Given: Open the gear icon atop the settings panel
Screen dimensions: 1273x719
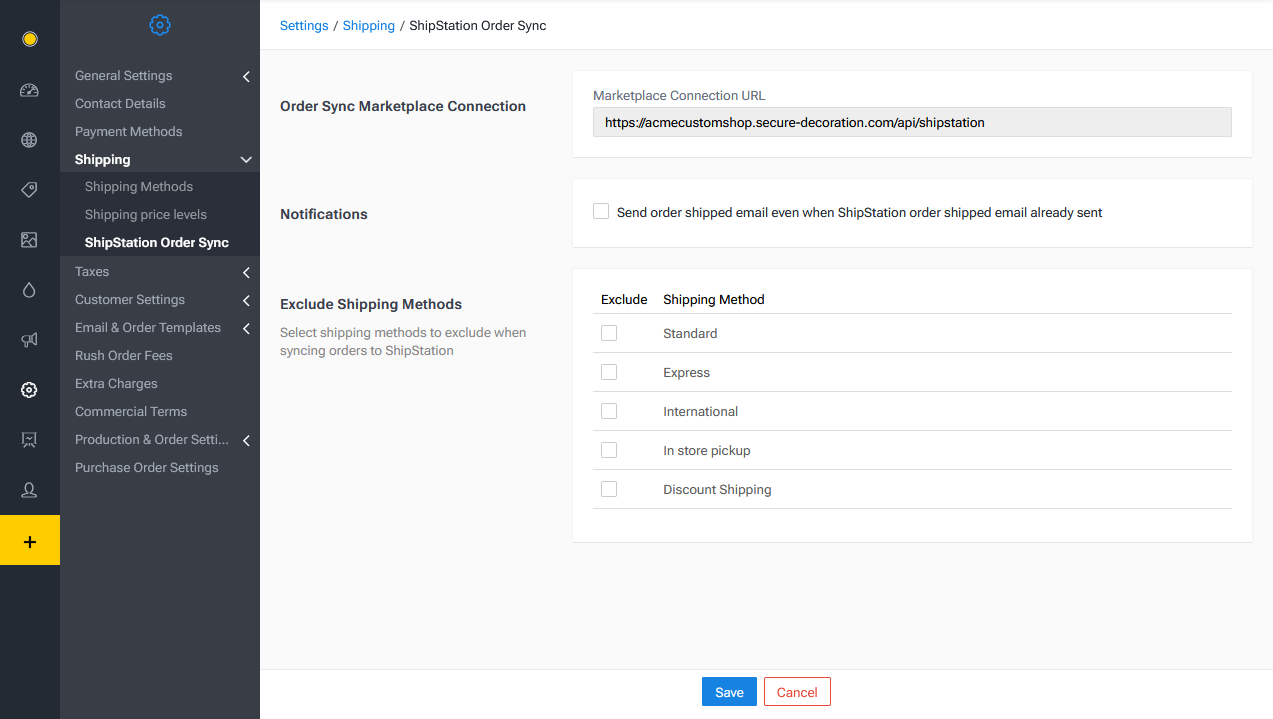Looking at the screenshot, I should tap(160, 25).
